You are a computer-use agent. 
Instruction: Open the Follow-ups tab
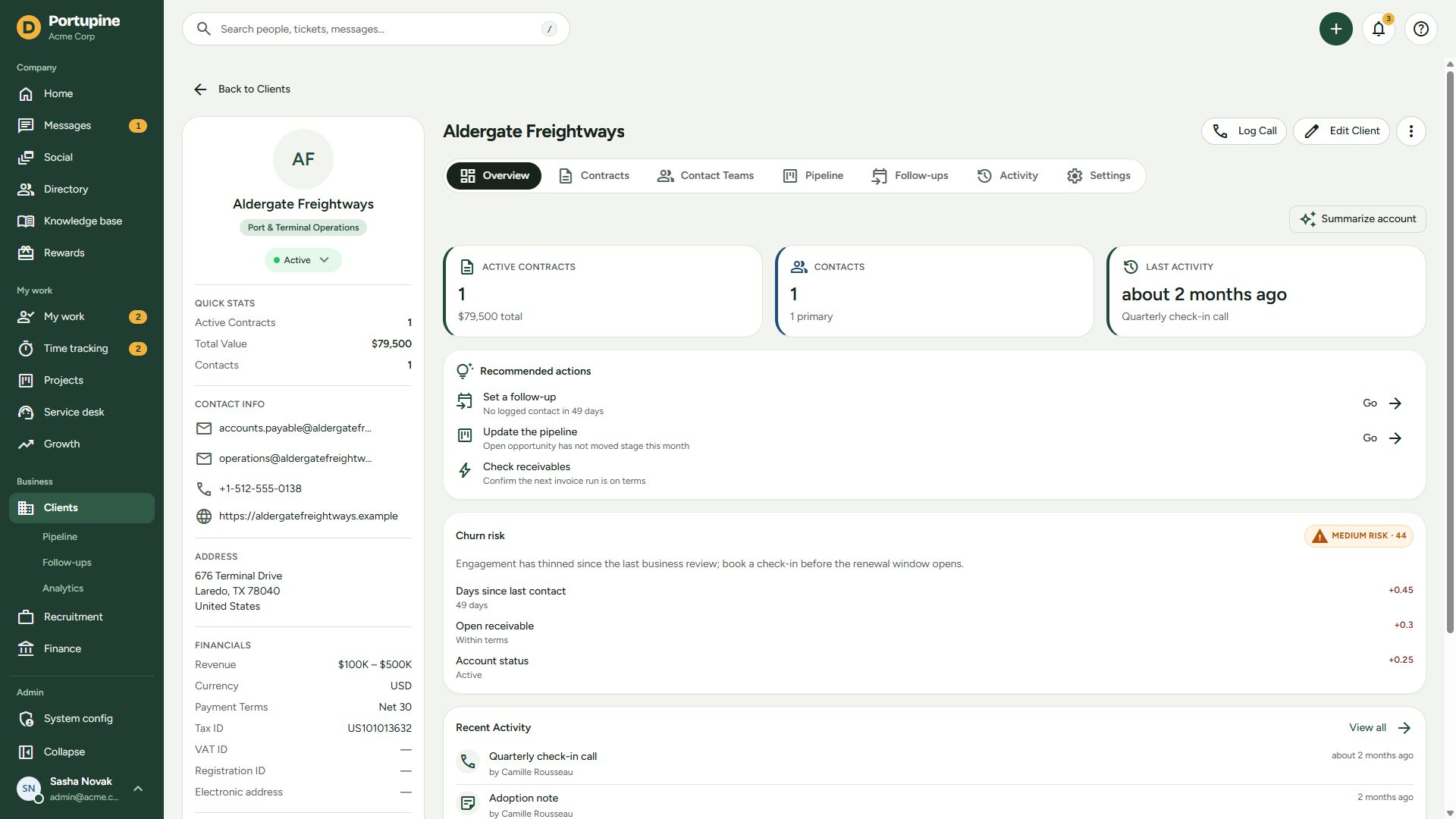point(910,176)
